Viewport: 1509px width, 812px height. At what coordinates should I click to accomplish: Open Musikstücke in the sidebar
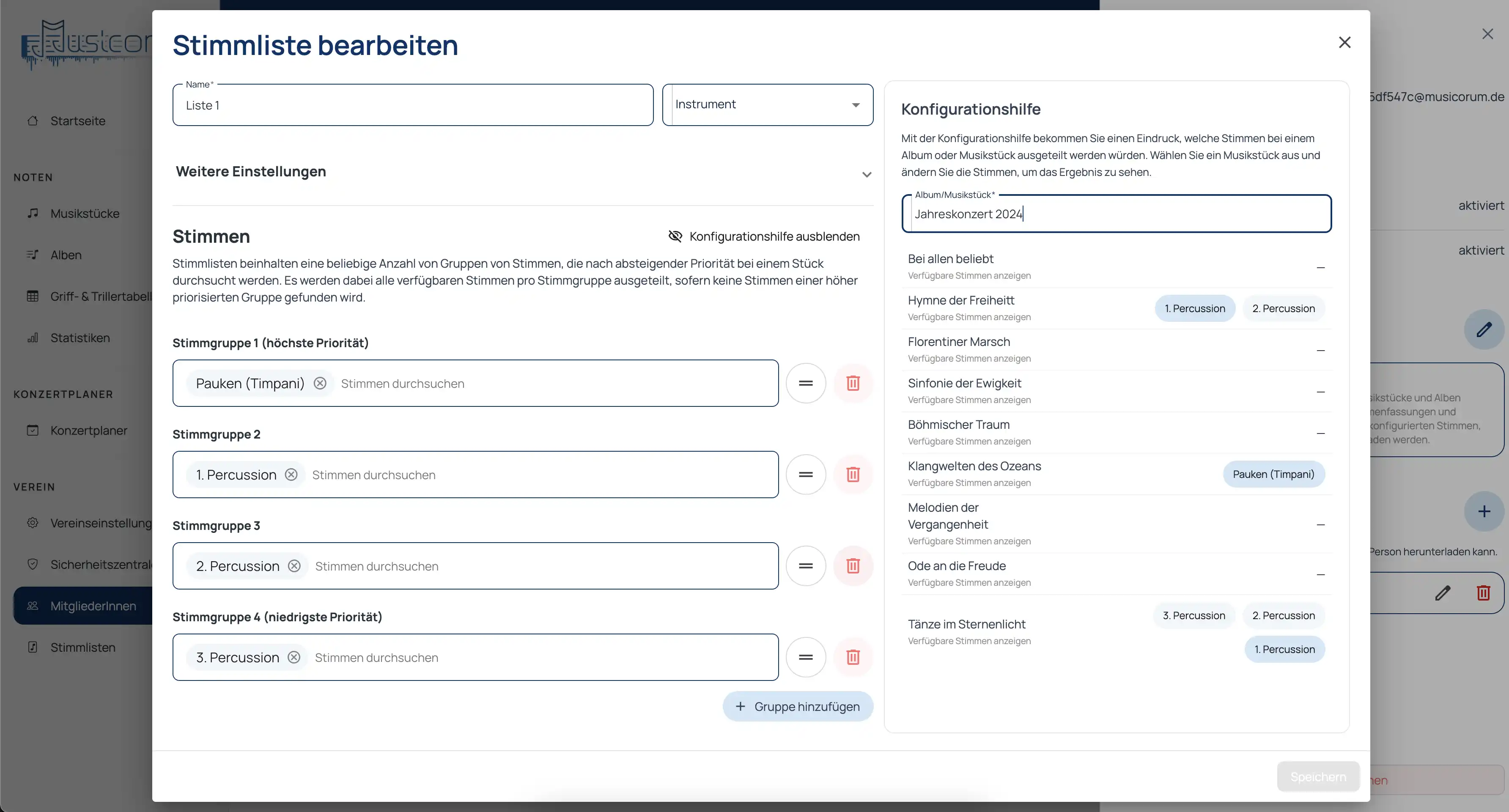click(84, 213)
